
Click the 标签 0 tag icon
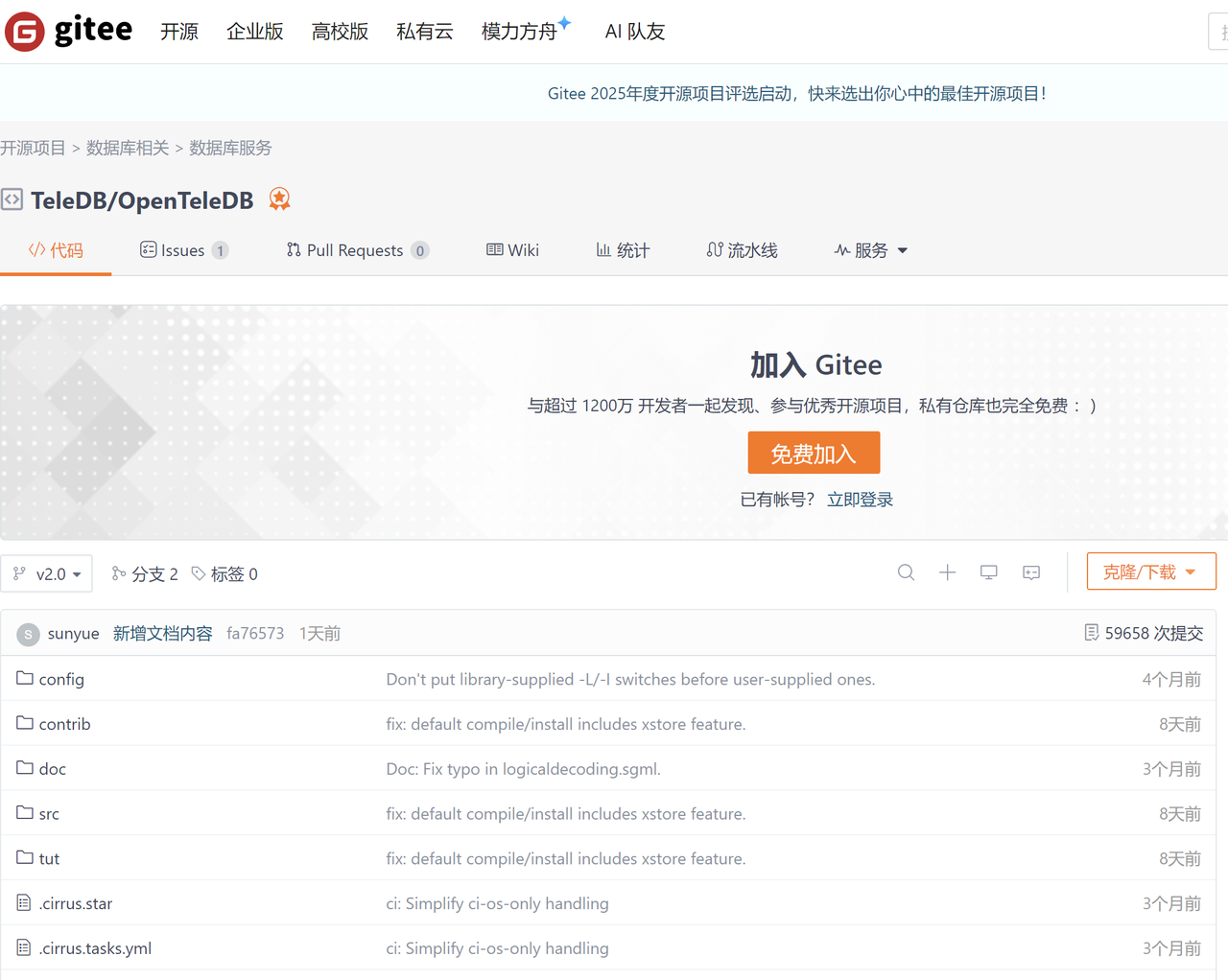click(200, 573)
